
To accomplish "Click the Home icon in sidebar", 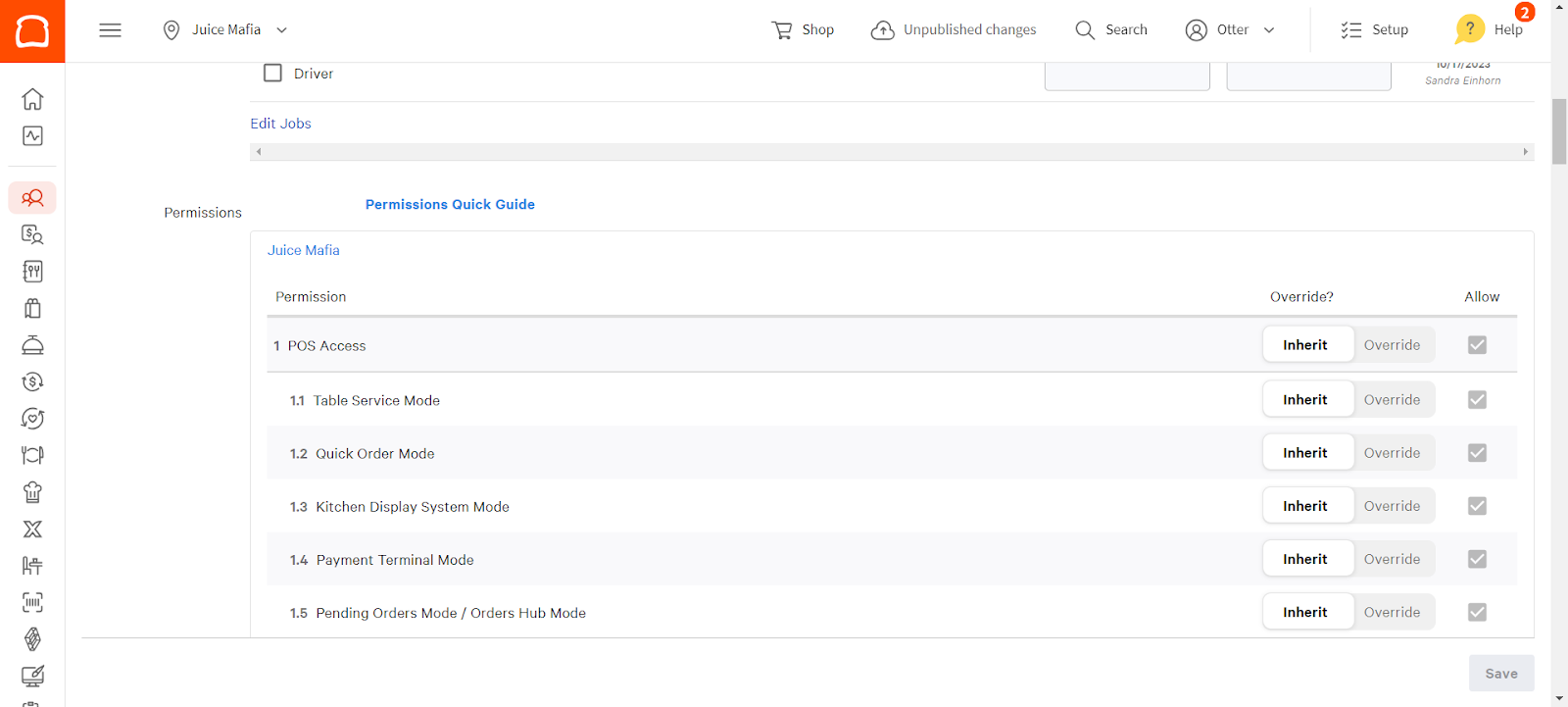I will [32, 99].
